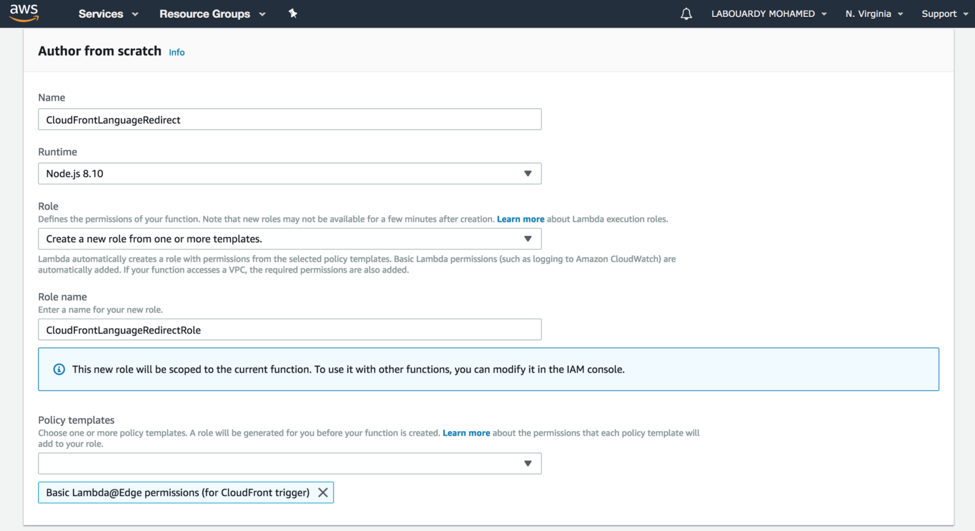Screen dimensions: 975x531
Task: Click the Info link beside Author from scratch
Action: [x=177, y=52]
